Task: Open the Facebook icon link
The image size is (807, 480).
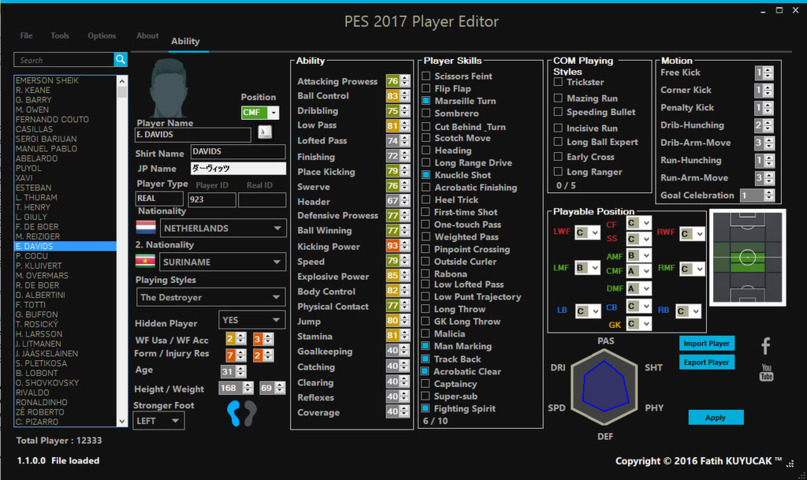Action: pos(766,346)
